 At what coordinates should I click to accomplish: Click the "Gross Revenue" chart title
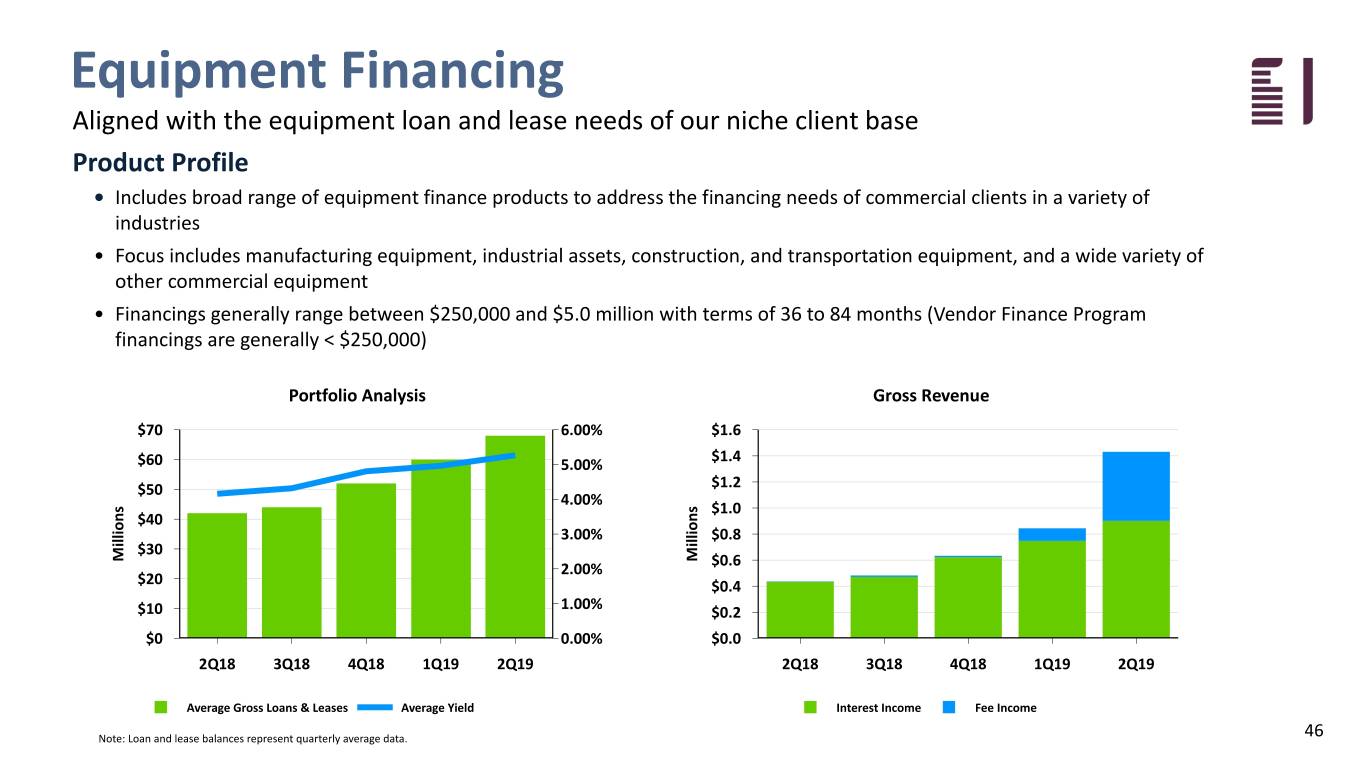931,395
